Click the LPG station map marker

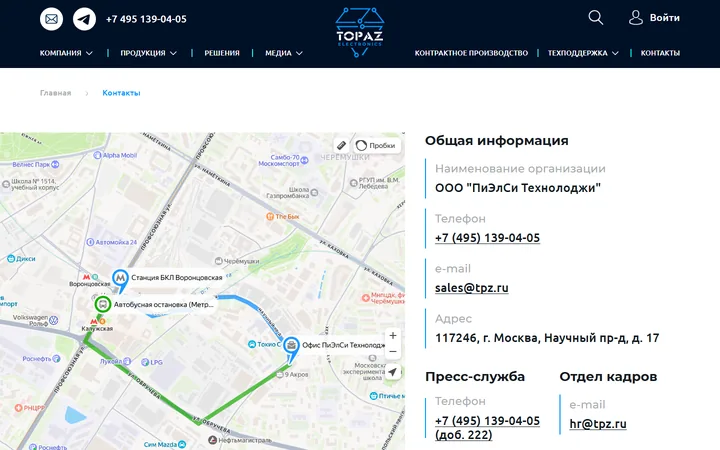[x=152, y=362]
